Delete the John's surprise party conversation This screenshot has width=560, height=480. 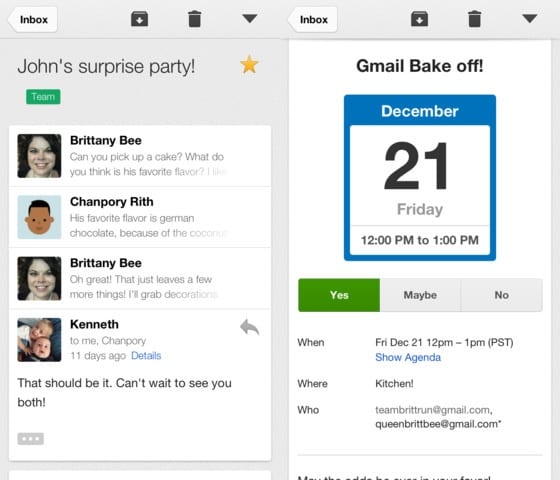coord(195,19)
